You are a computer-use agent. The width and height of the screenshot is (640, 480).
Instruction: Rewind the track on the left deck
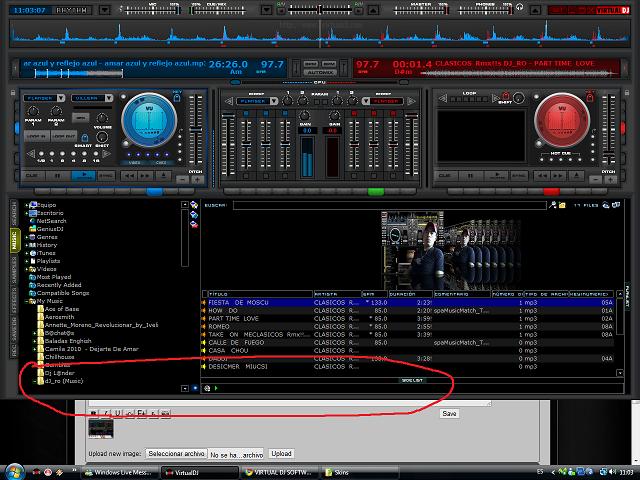[130, 176]
